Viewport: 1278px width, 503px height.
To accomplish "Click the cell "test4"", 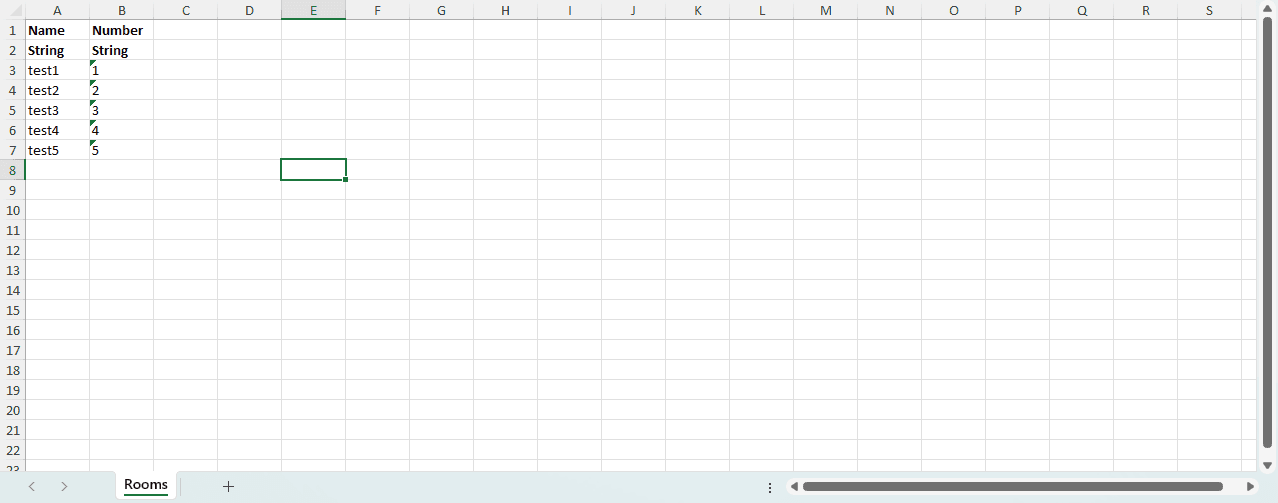I will [57, 130].
